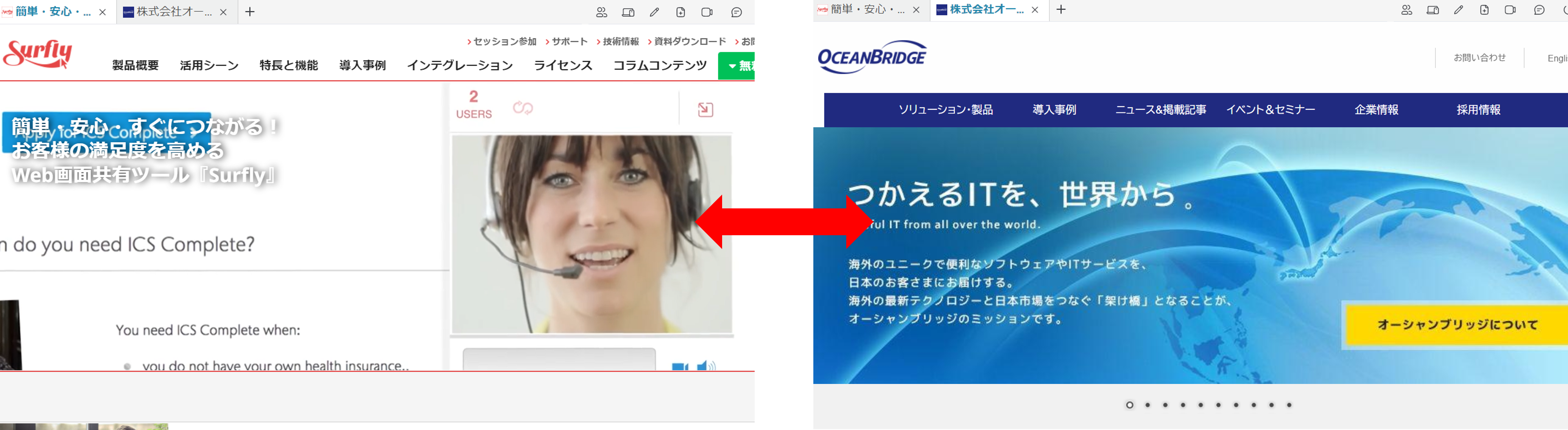
Task: Expand the green dropdown button on Surfly nav
Action: click(x=737, y=66)
